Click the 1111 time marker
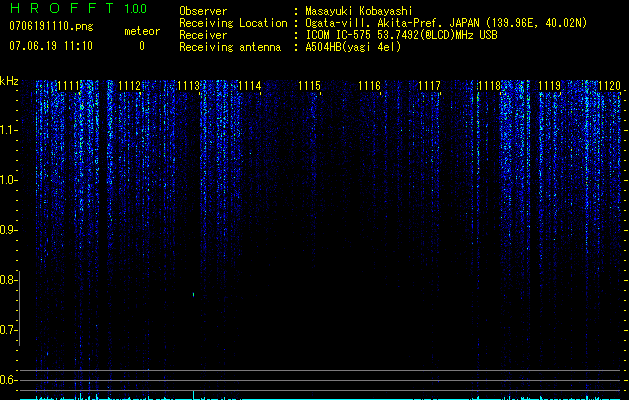 [68, 86]
